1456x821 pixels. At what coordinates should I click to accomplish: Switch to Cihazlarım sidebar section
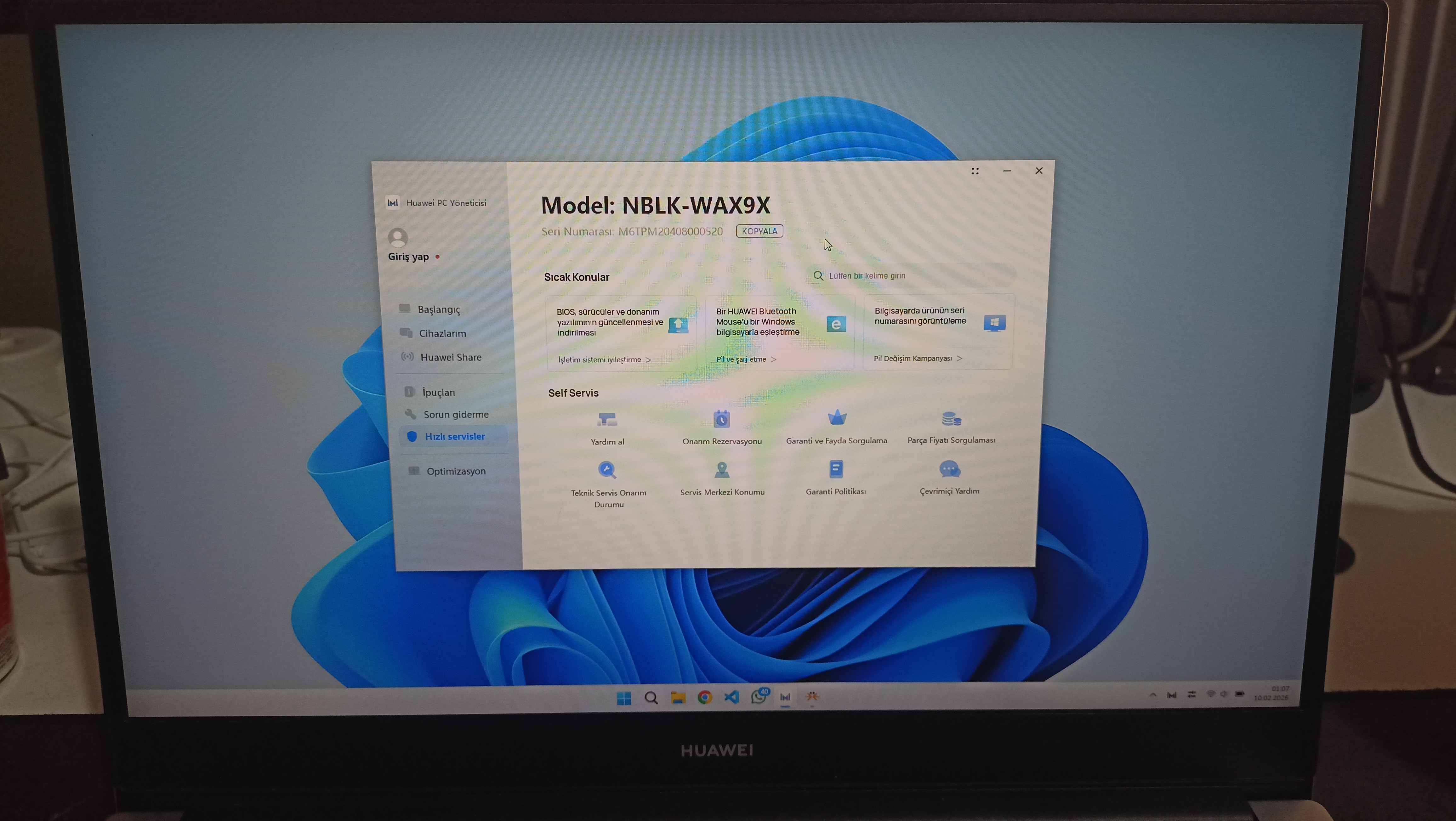click(442, 333)
